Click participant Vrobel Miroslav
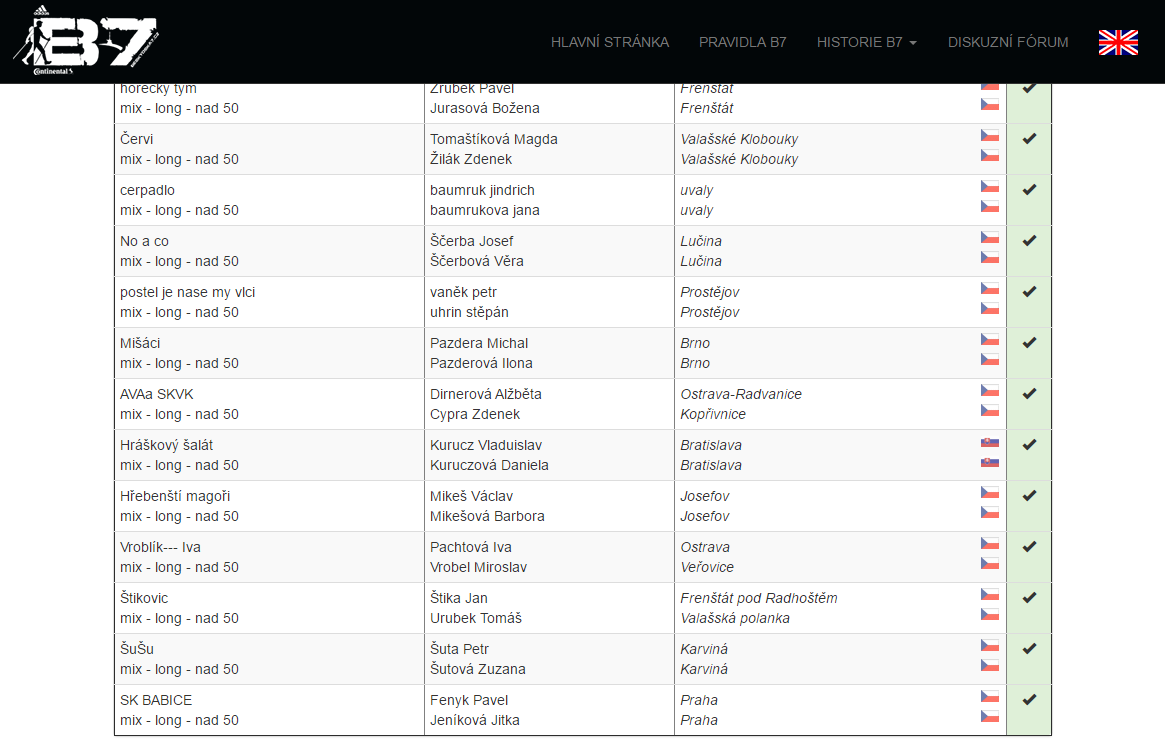The height and width of the screenshot is (743, 1165). [x=478, y=568]
